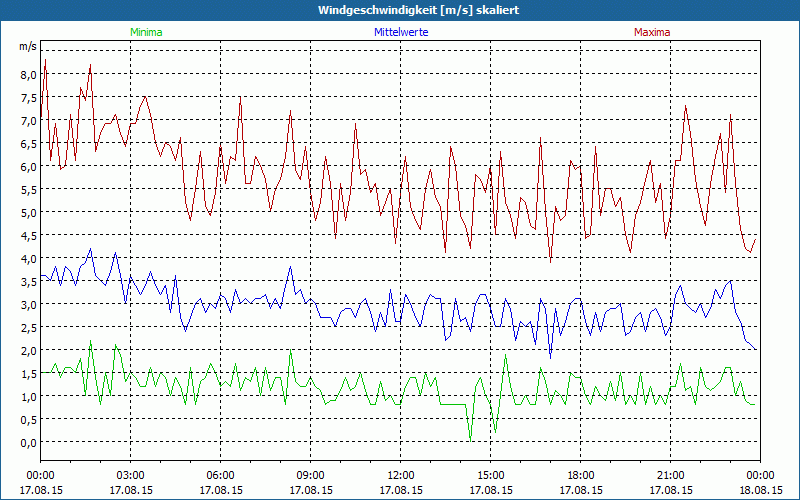Click the 0,0 value on y-axis

coord(27,442)
